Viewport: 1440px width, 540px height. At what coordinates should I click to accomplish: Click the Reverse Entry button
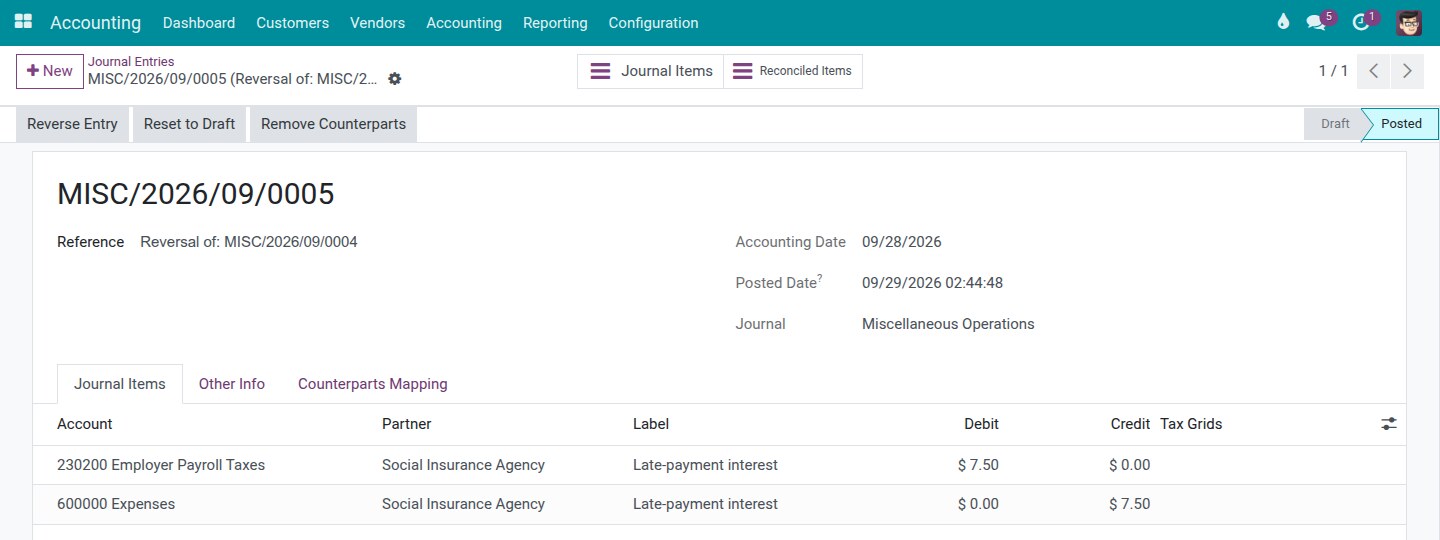click(x=72, y=124)
